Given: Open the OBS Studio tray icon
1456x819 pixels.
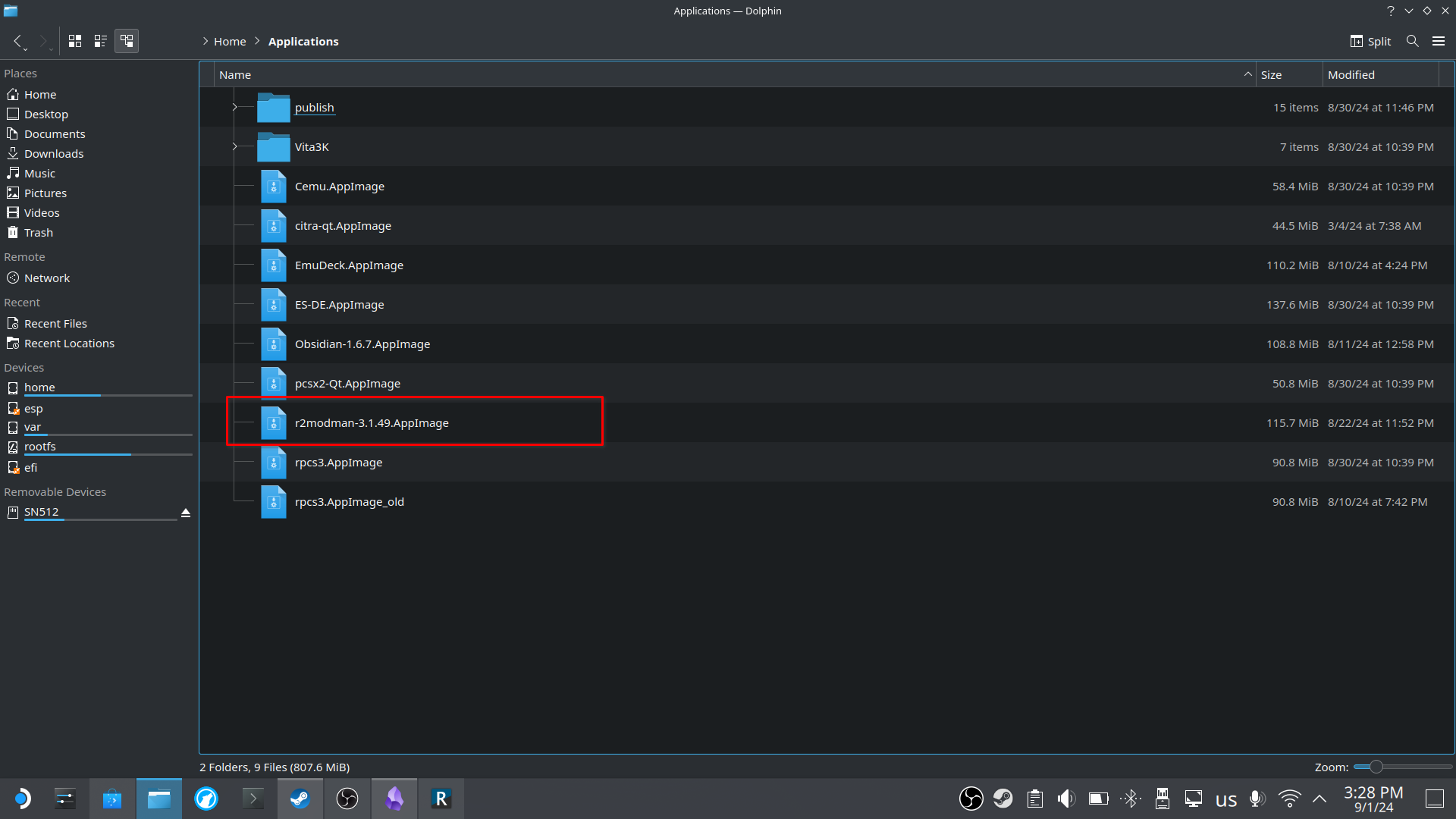Looking at the screenshot, I should click(x=971, y=799).
